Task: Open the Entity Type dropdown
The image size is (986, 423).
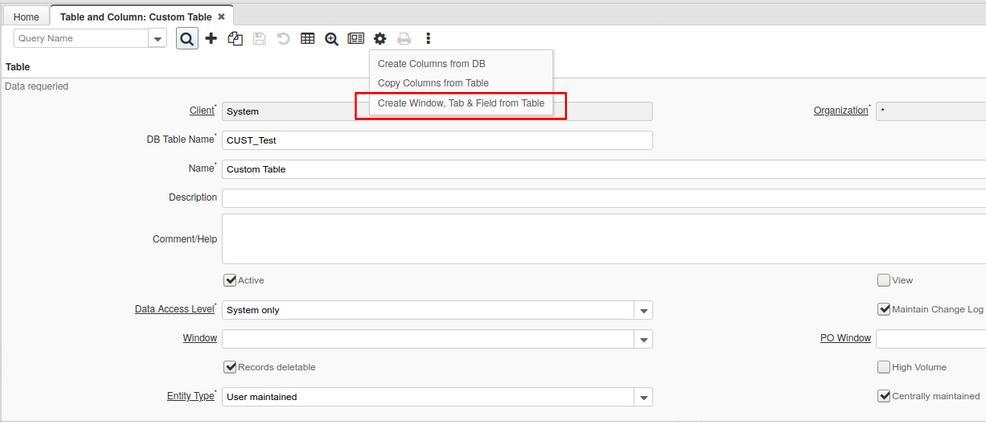Action: [643, 398]
